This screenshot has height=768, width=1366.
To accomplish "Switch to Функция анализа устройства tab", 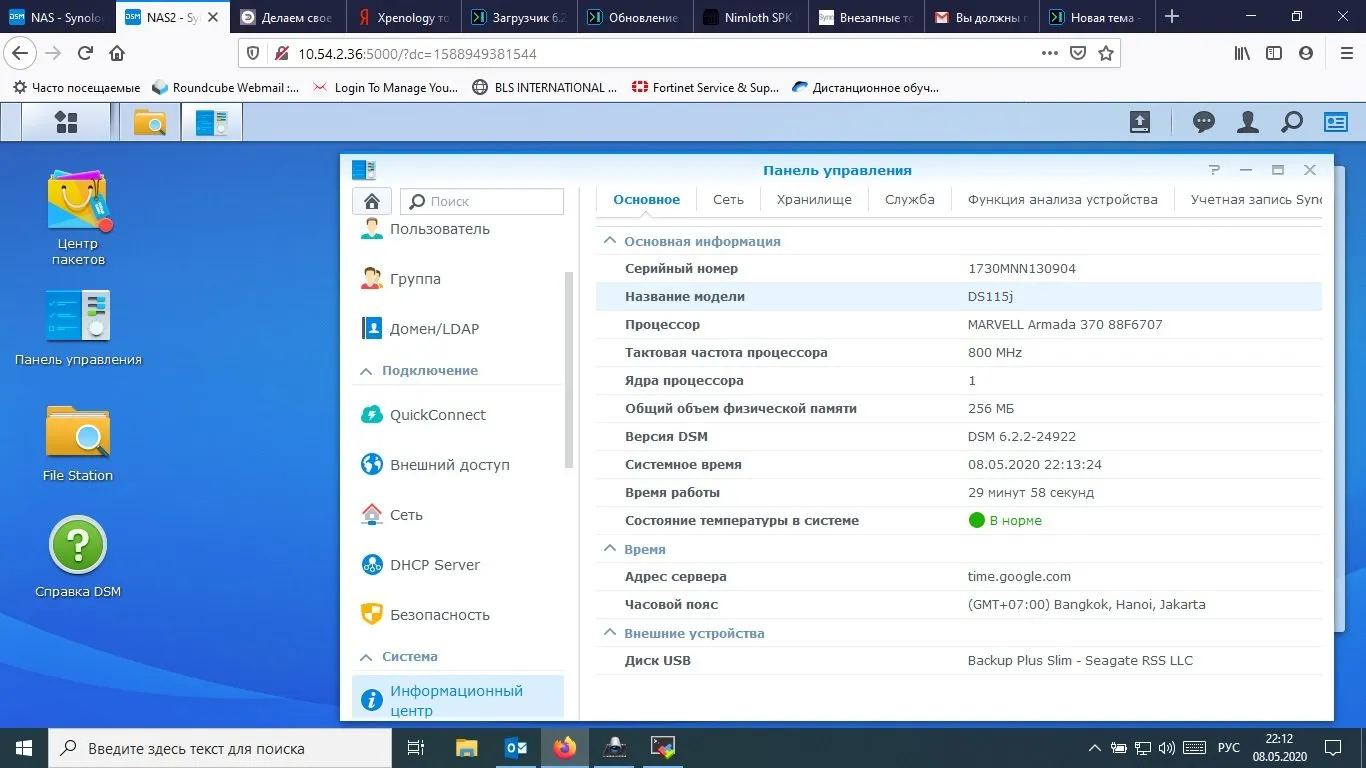I will 1063,199.
